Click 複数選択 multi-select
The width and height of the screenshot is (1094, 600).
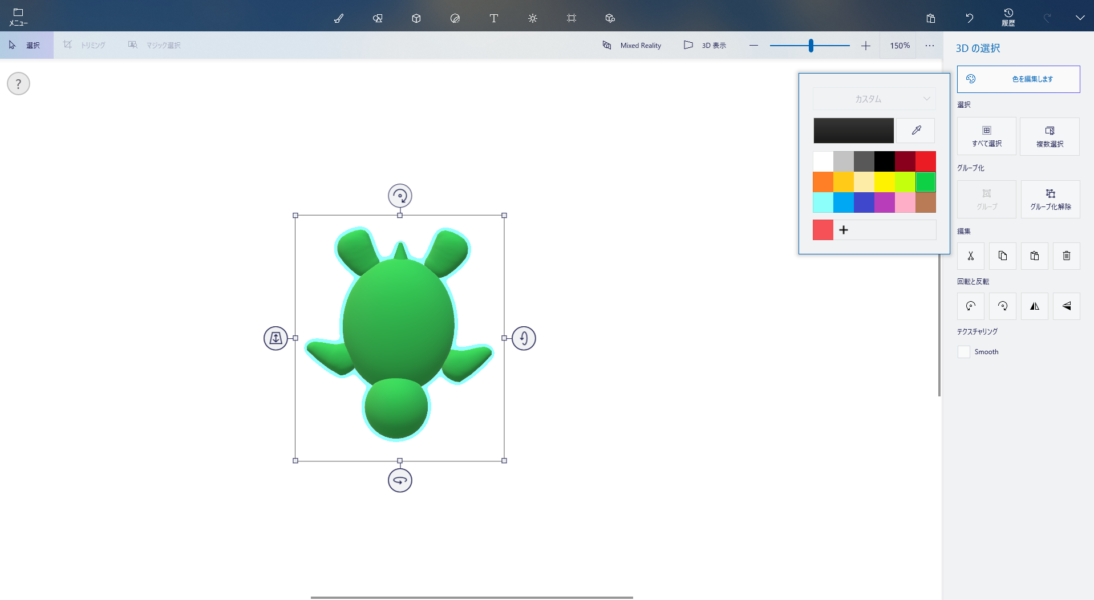click(1050, 136)
